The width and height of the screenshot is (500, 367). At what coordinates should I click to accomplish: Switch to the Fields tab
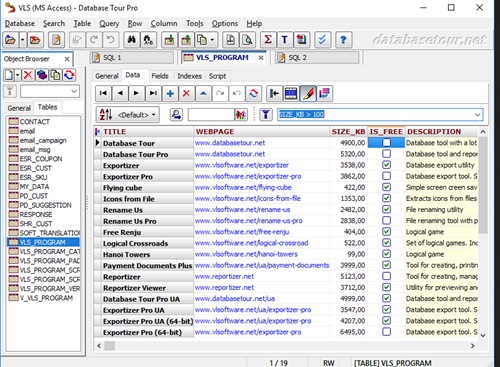pyautogui.click(x=160, y=76)
